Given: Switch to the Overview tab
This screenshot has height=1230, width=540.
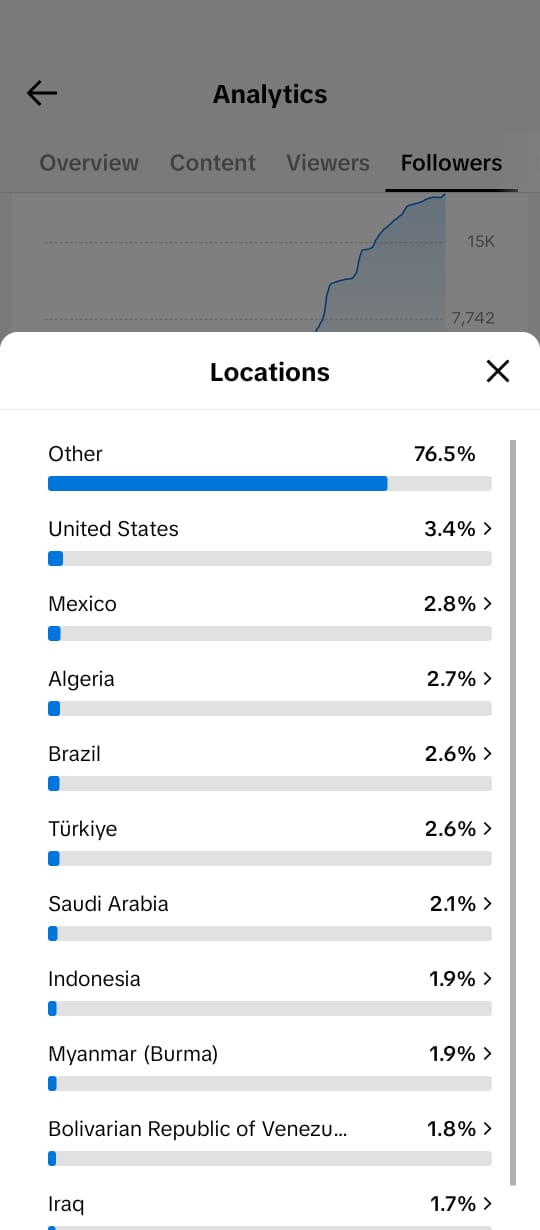Looking at the screenshot, I should point(89,163).
